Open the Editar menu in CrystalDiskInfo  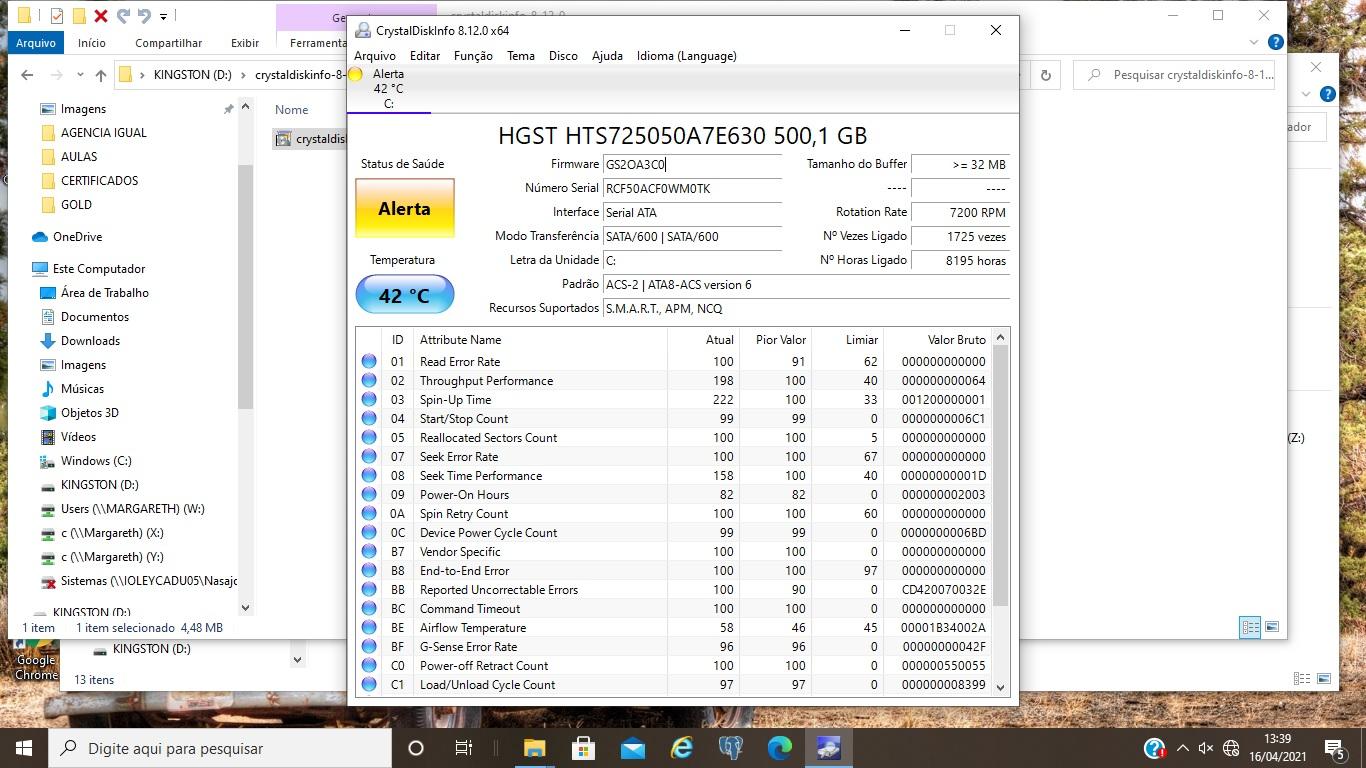tap(425, 56)
